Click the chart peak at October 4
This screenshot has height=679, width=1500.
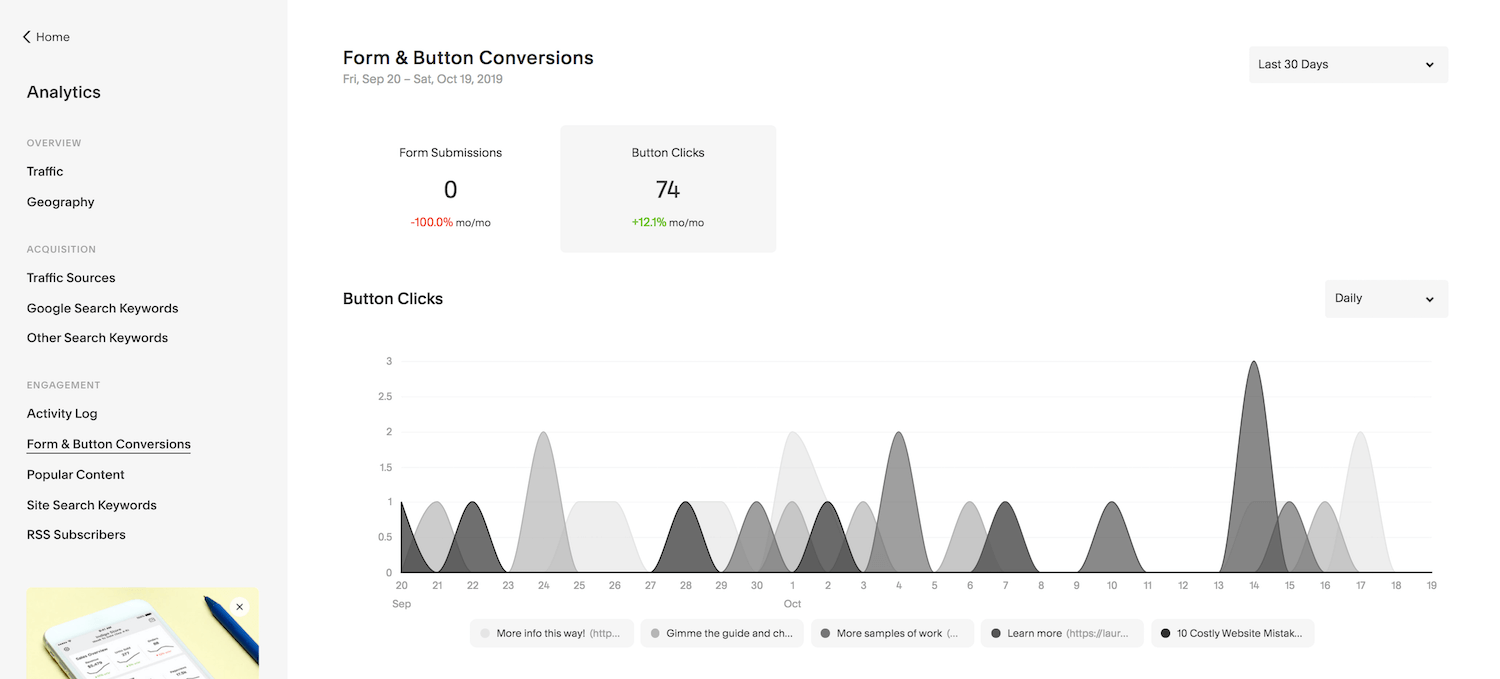(x=899, y=432)
